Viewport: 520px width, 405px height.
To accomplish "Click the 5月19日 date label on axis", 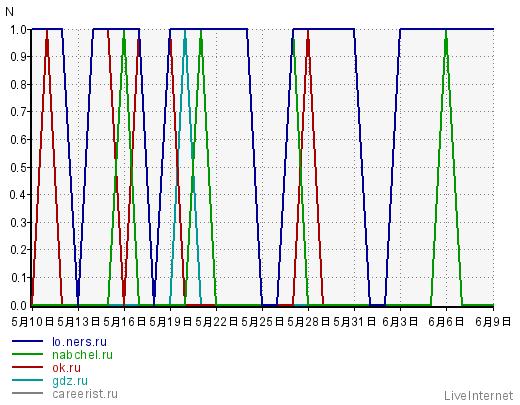I will coord(170,322).
